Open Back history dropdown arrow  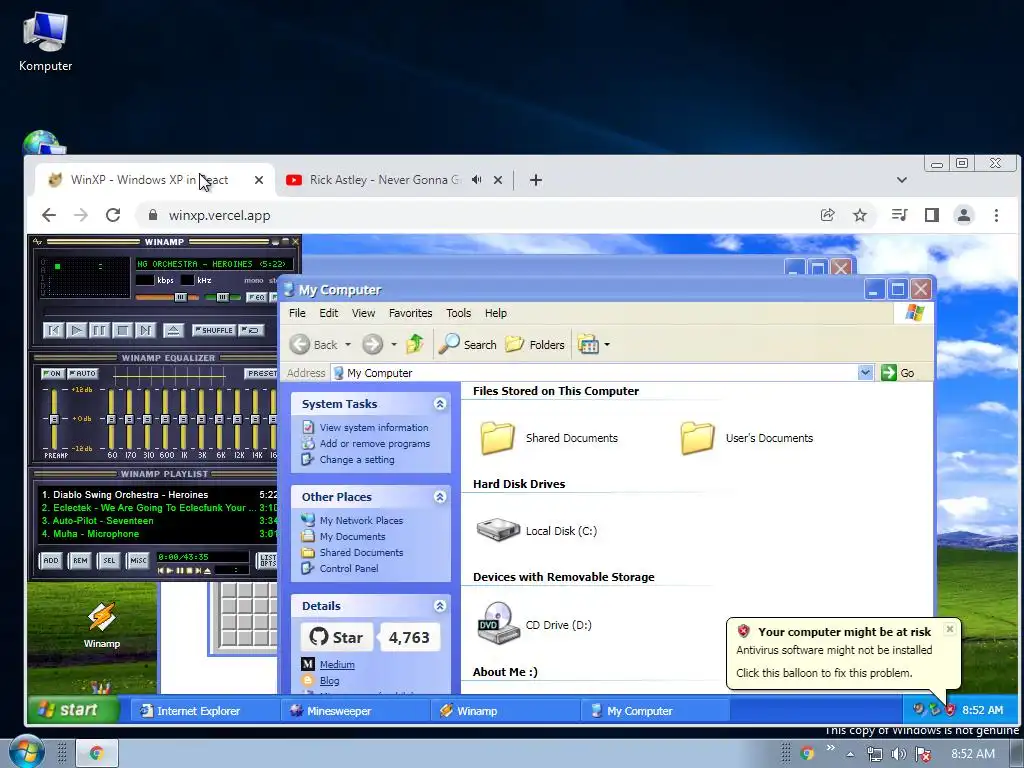(348, 344)
